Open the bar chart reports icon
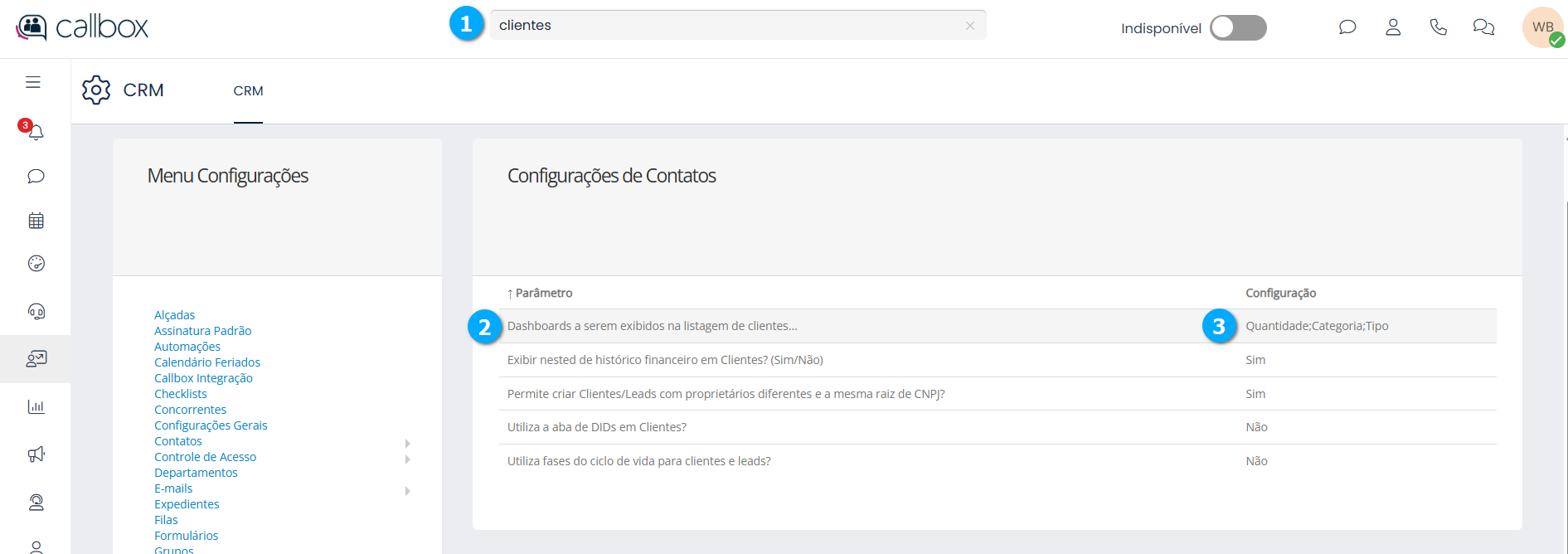 pos(36,406)
